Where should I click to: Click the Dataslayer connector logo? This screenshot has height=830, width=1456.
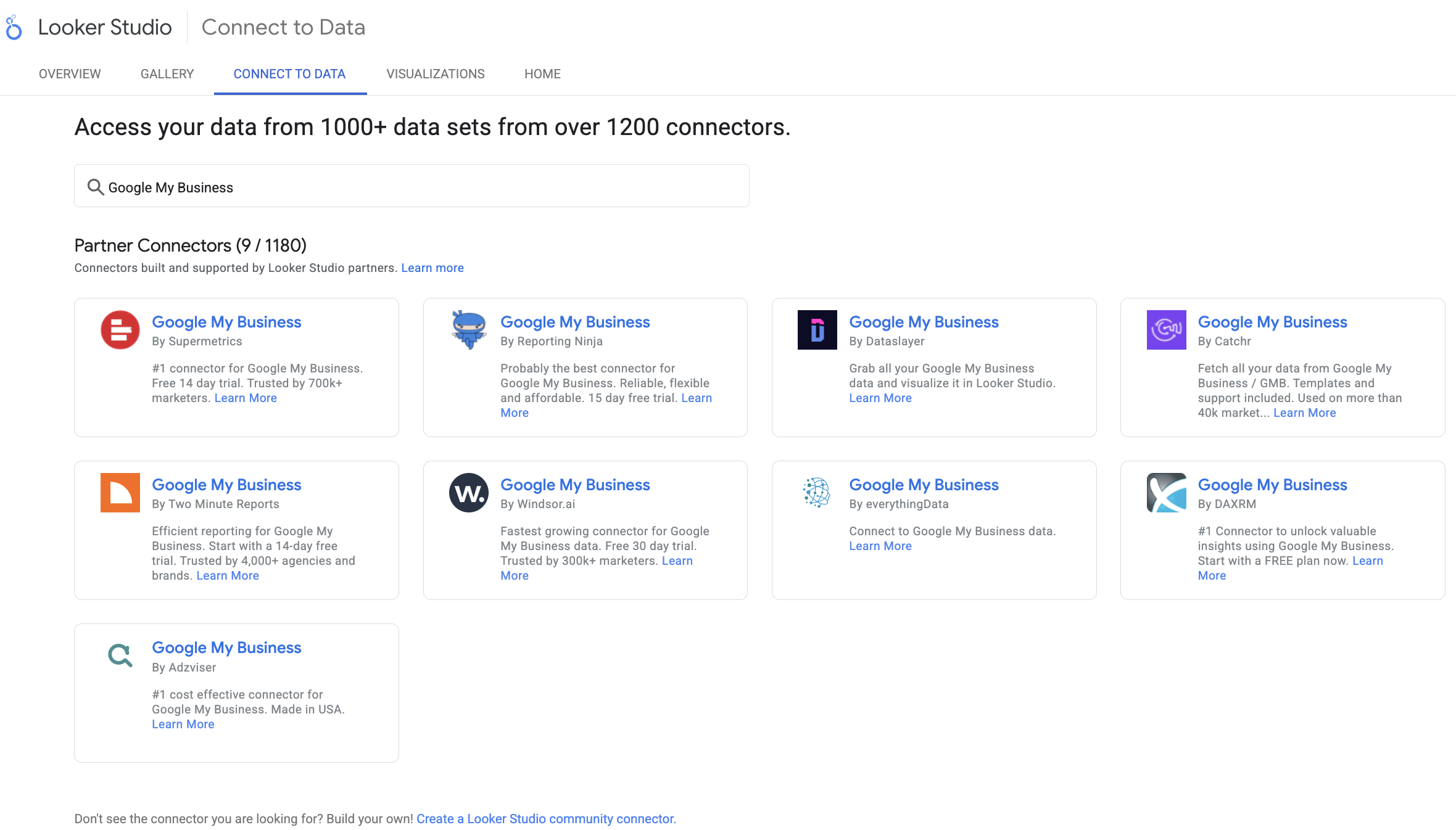click(x=817, y=330)
